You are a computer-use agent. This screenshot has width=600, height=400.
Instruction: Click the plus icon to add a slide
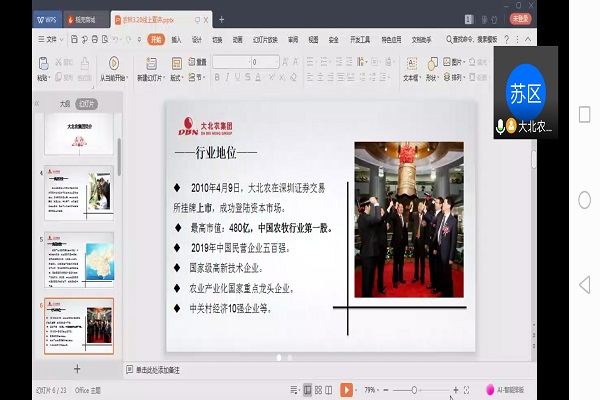pos(77,368)
